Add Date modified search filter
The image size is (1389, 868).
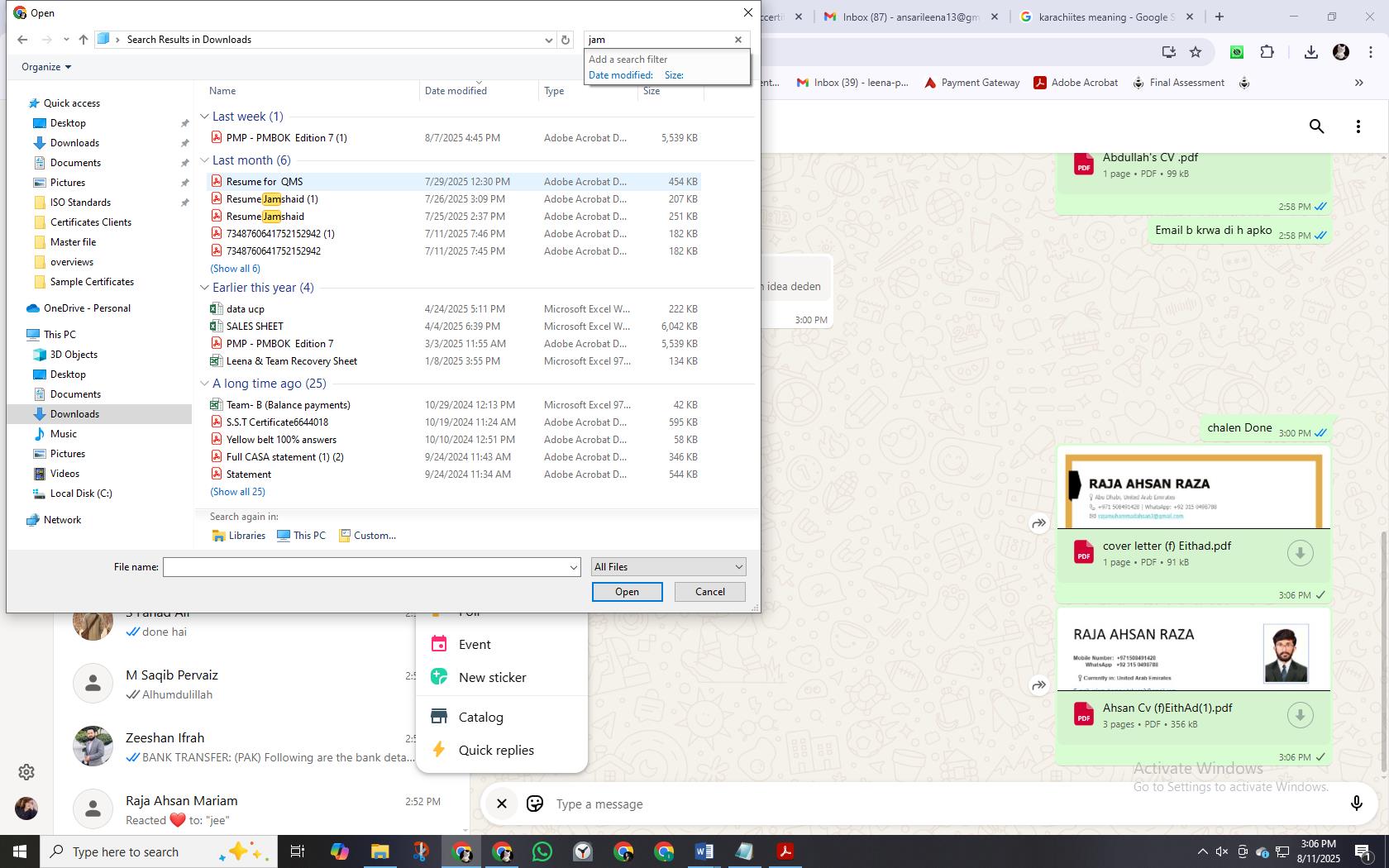621,75
